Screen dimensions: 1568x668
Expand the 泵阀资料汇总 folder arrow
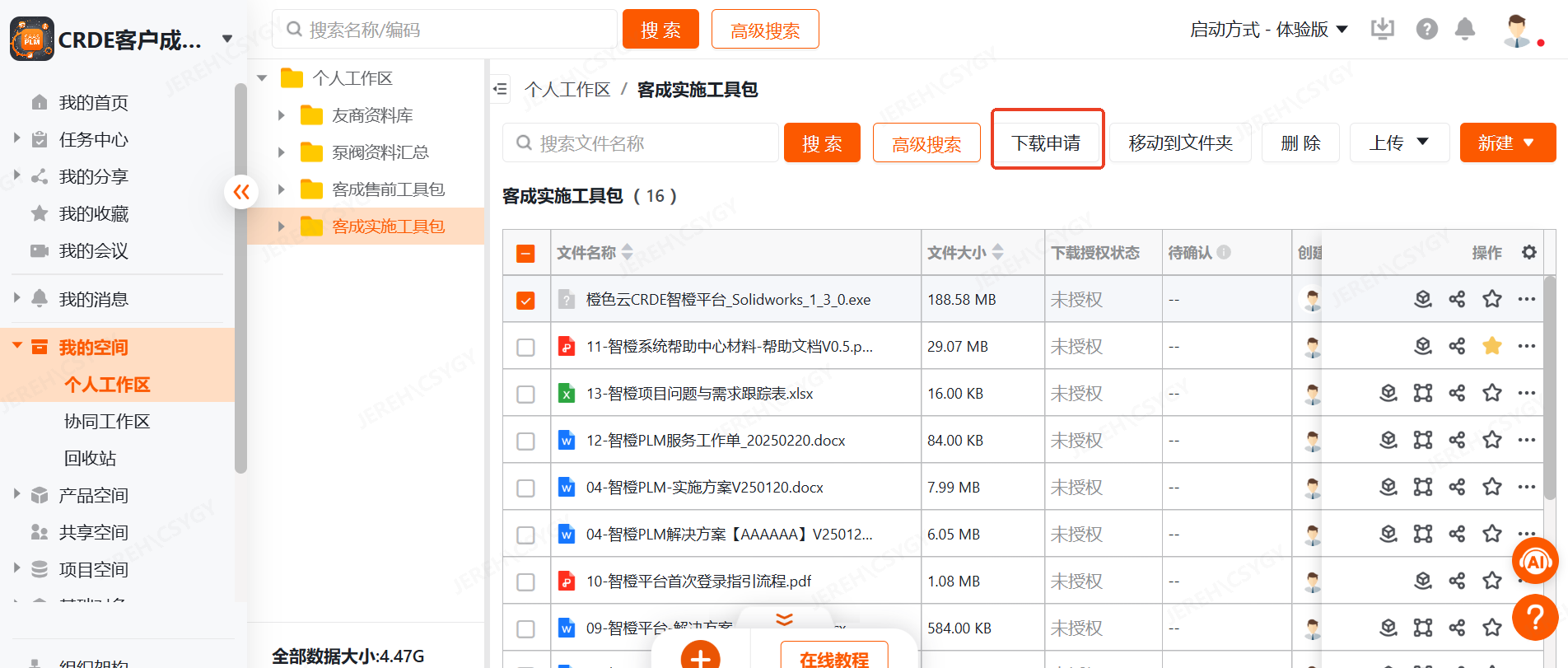pos(282,152)
